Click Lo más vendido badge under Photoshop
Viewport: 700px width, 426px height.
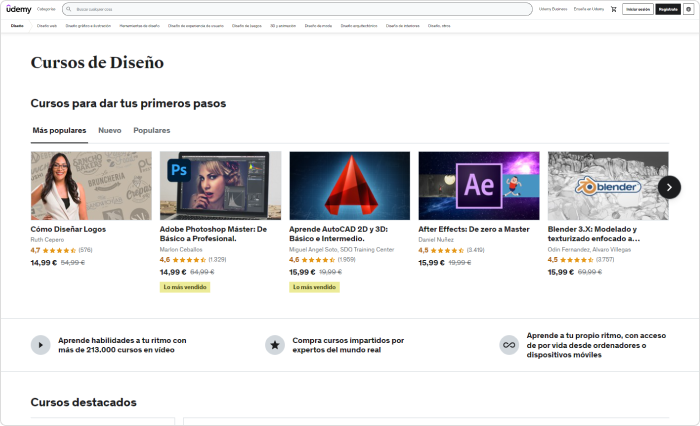(185, 287)
